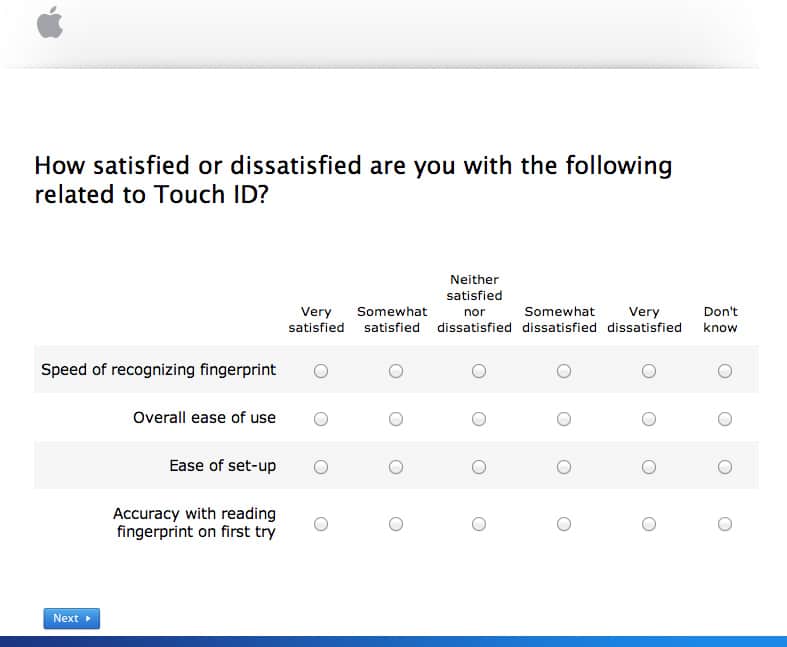Image resolution: width=787 pixels, height=647 pixels.
Task: Choose Don't know for Accuracy on first try
Action: 725,524
